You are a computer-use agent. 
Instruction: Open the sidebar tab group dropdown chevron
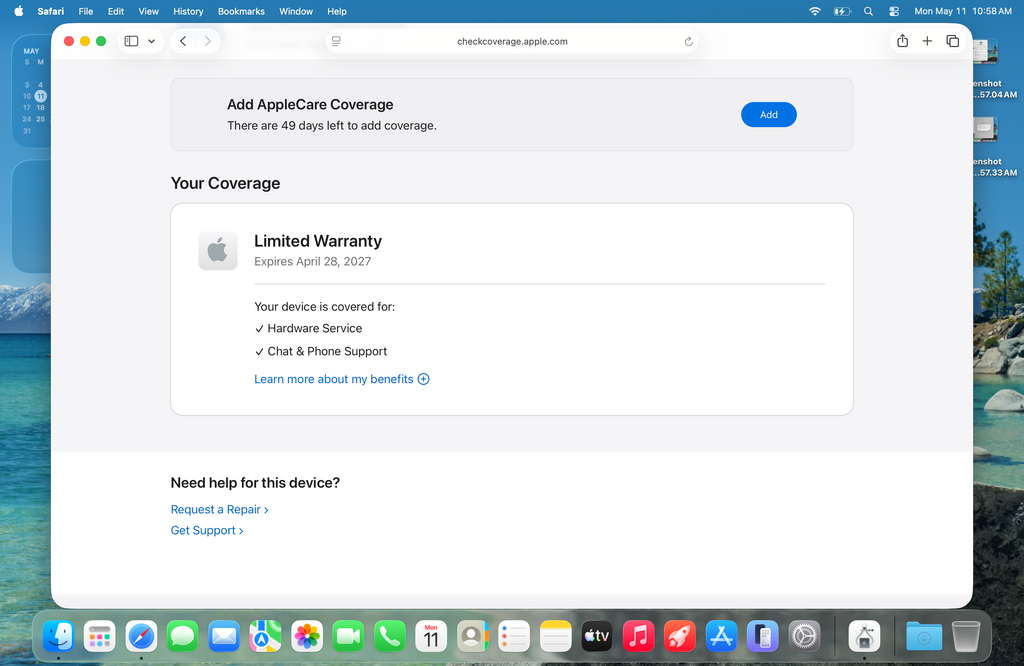pyautogui.click(x=152, y=41)
